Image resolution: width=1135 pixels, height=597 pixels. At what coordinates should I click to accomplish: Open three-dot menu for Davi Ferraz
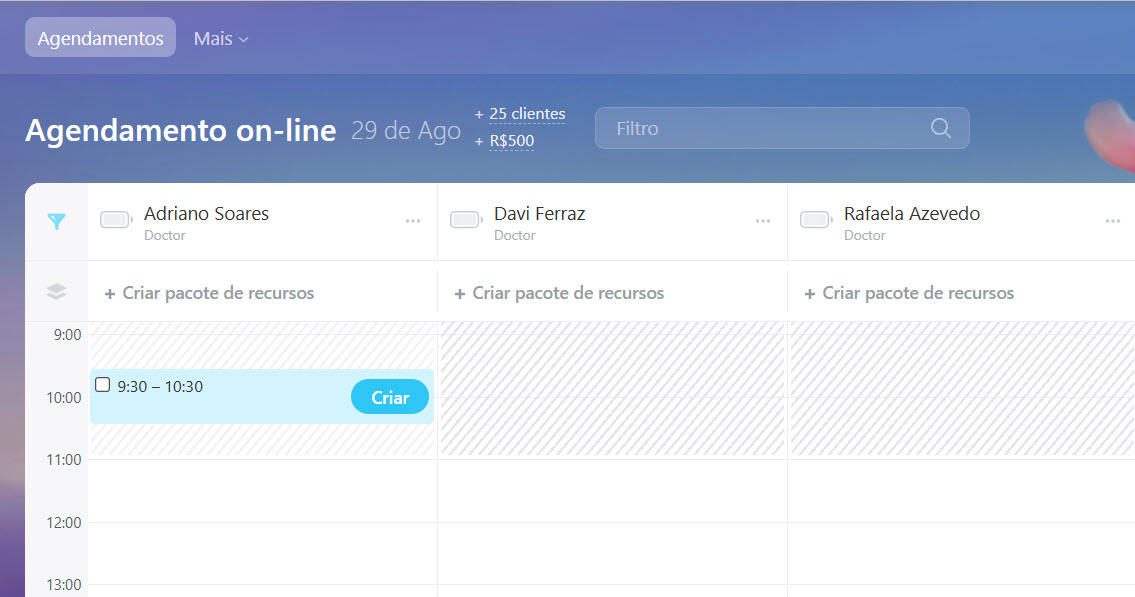[763, 221]
